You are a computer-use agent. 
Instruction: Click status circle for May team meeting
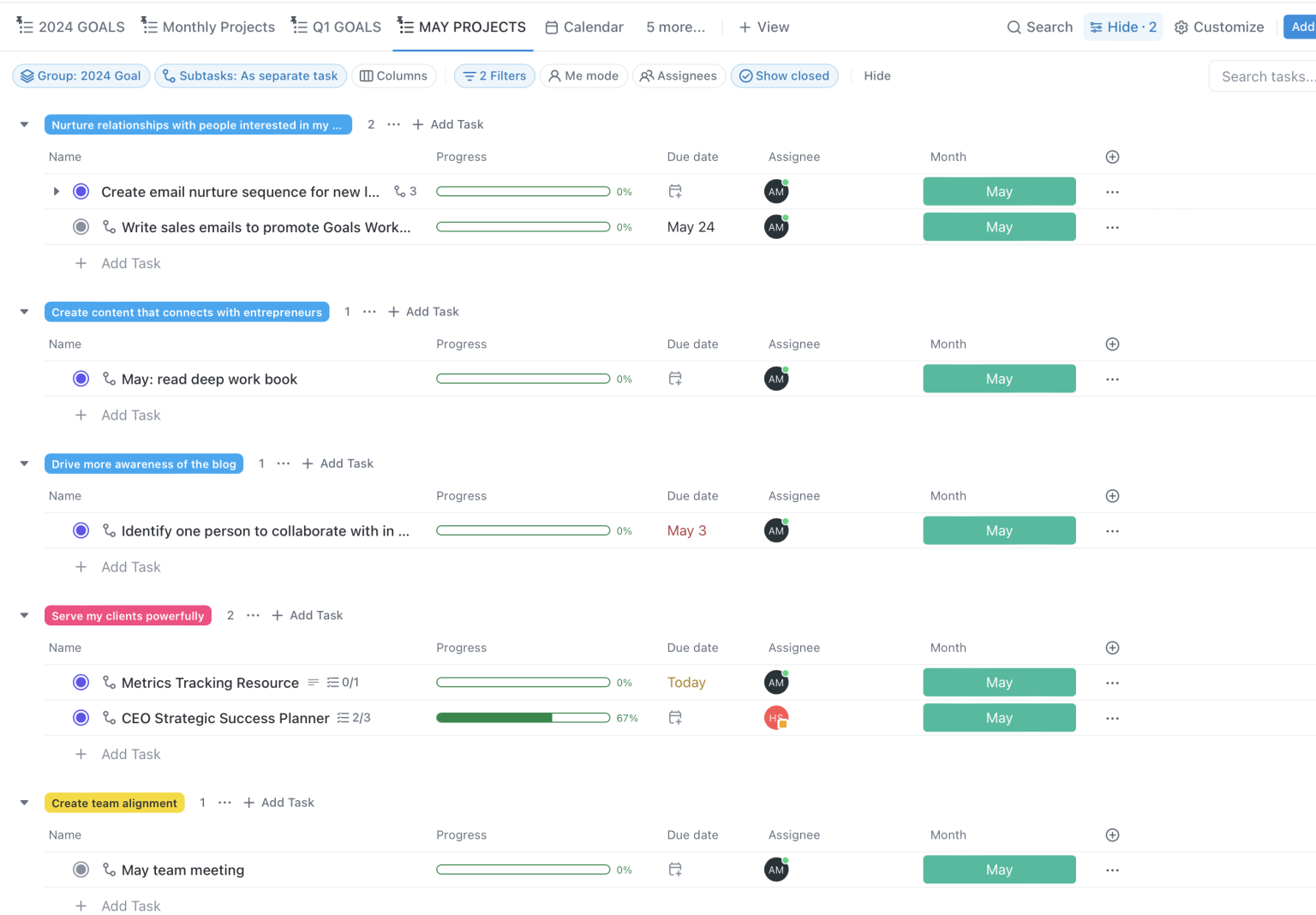81,870
